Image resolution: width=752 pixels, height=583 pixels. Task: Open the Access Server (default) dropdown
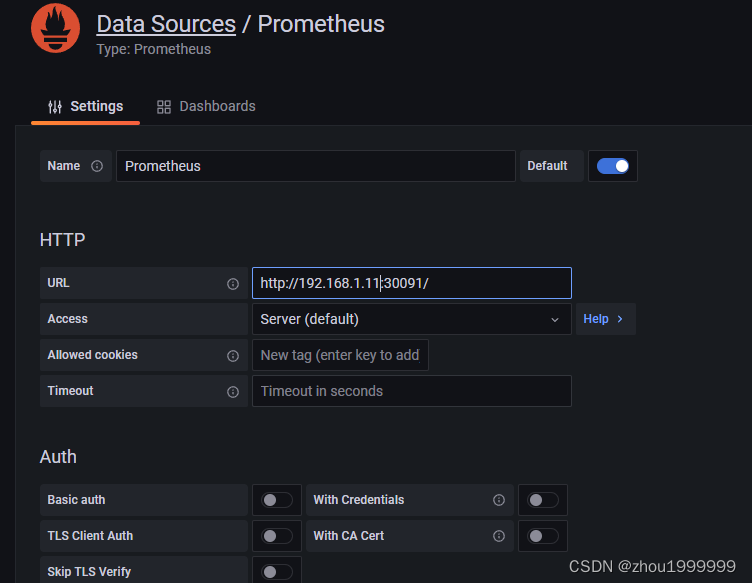coord(411,319)
